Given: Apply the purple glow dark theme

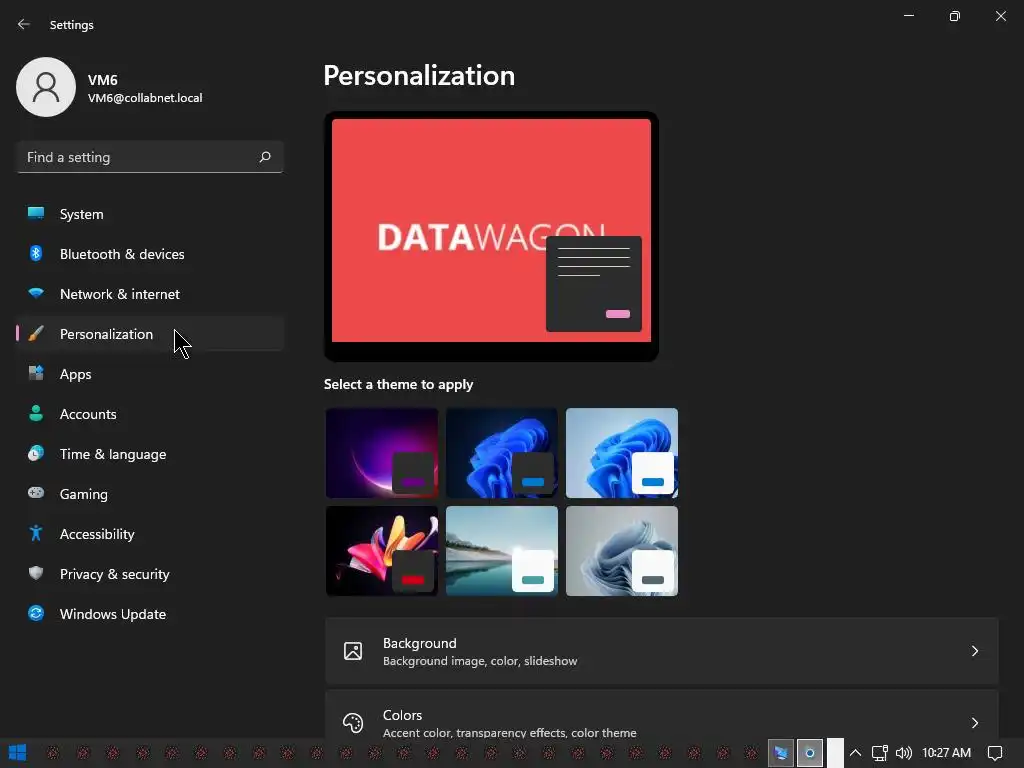Looking at the screenshot, I should [382, 453].
